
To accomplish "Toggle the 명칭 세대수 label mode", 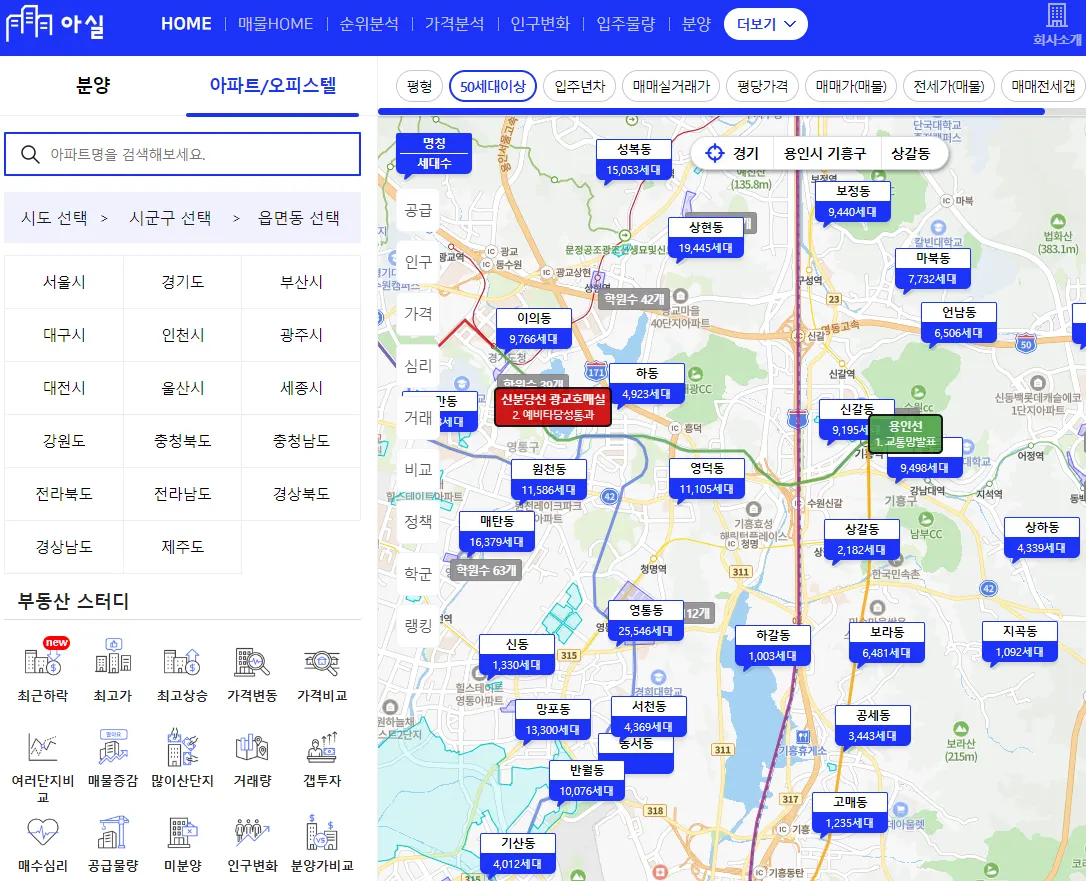I will pyautogui.click(x=434, y=153).
